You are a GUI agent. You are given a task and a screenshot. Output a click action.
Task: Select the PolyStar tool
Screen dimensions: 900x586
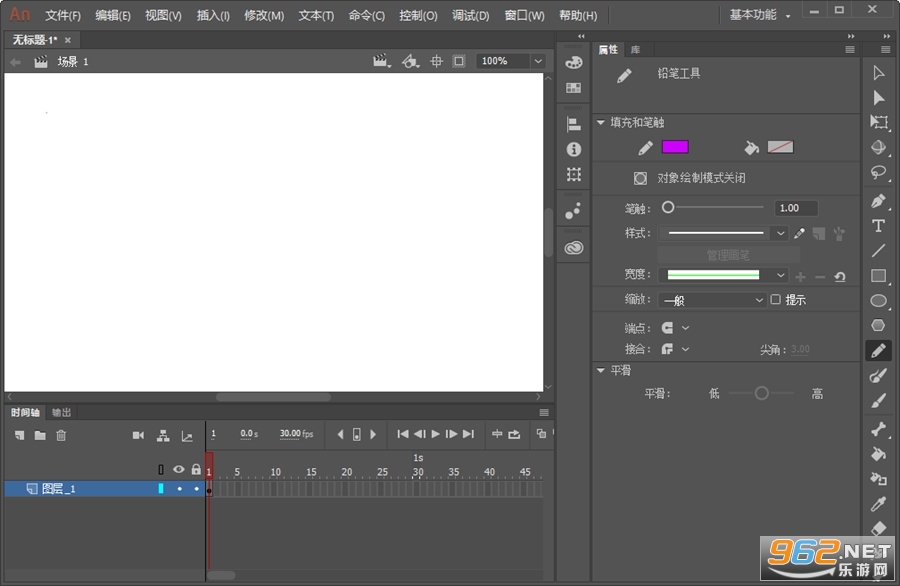[878, 325]
